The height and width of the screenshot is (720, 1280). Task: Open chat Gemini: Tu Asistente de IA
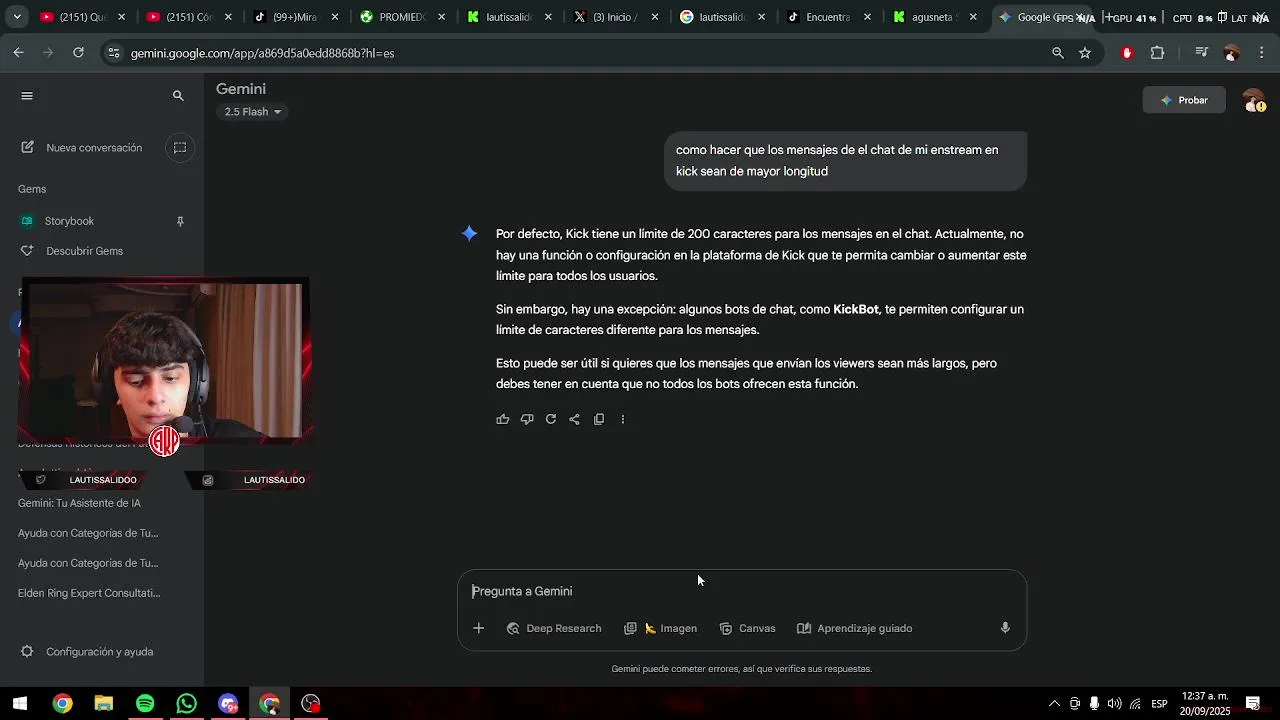tap(79, 503)
